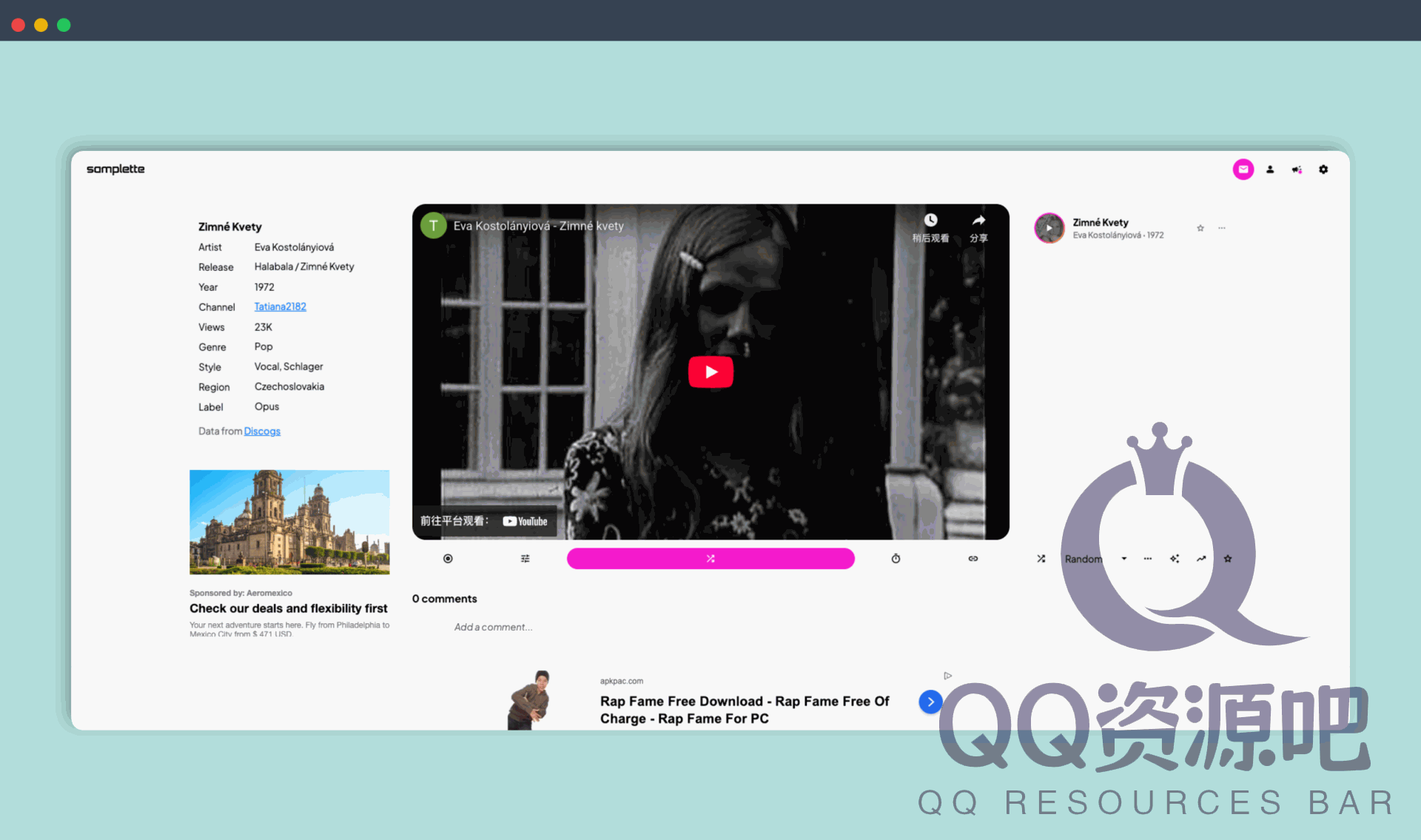Image resolution: width=1421 pixels, height=840 pixels.
Task: Click the Add a comment field
Action: 494,627
